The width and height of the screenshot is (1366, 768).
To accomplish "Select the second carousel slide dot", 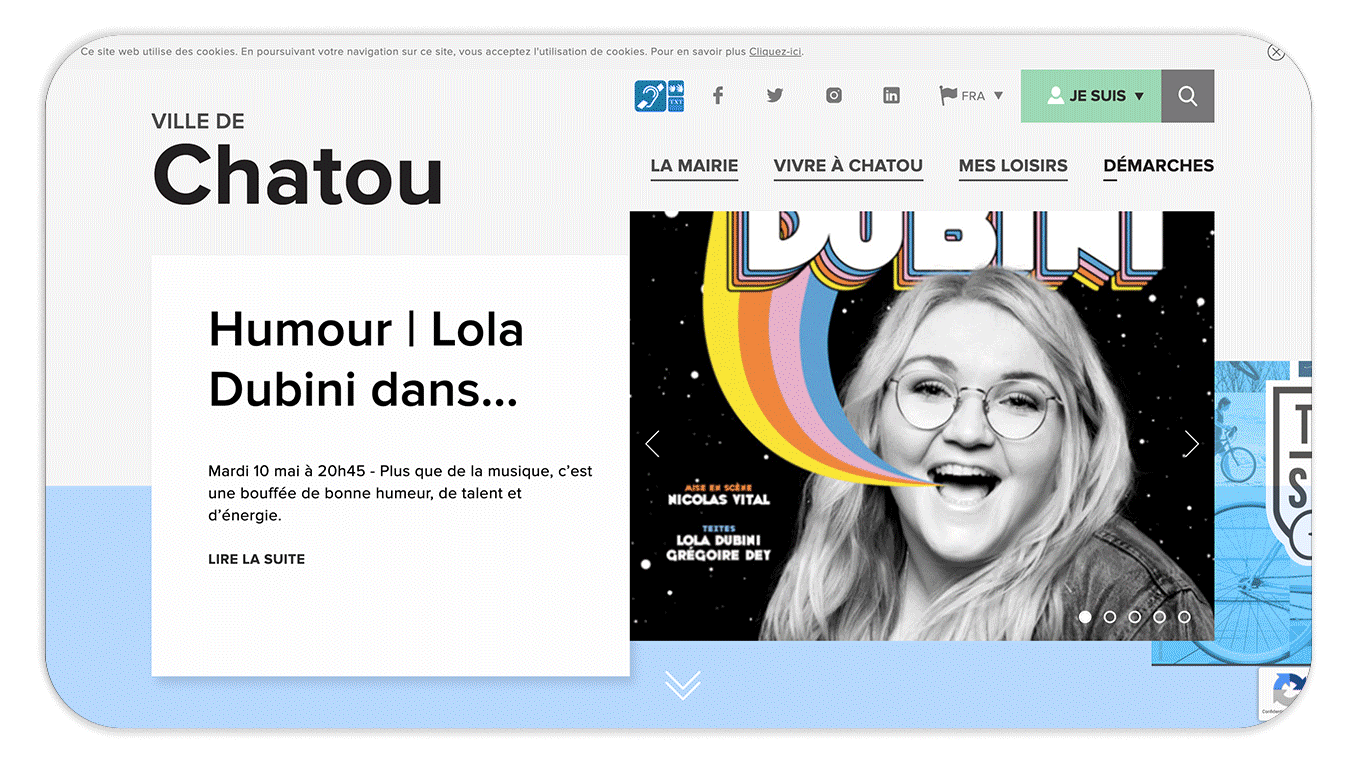I will [x=1110, y=617].
